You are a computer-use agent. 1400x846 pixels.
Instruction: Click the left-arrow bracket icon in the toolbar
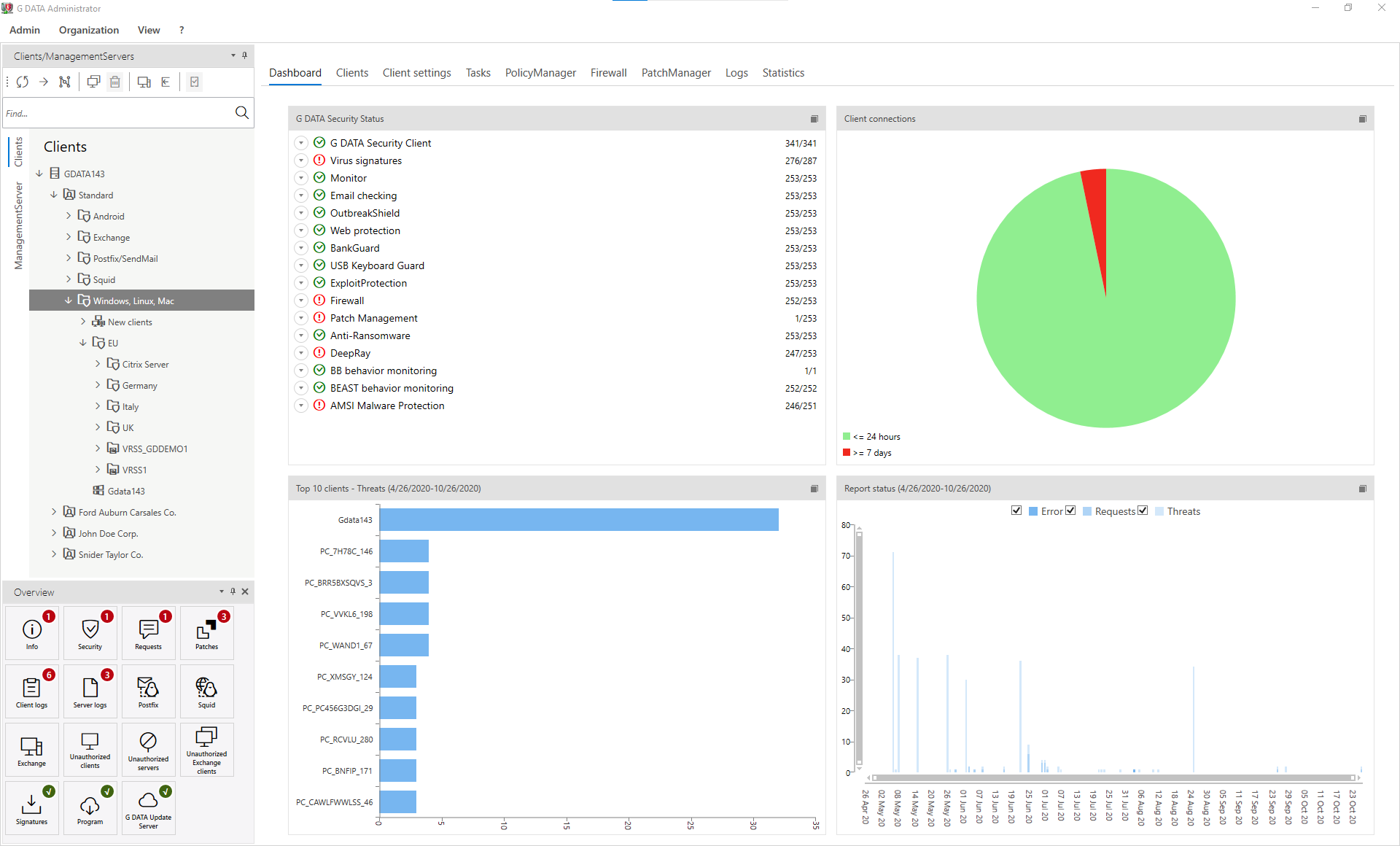[x=166, y=82]
